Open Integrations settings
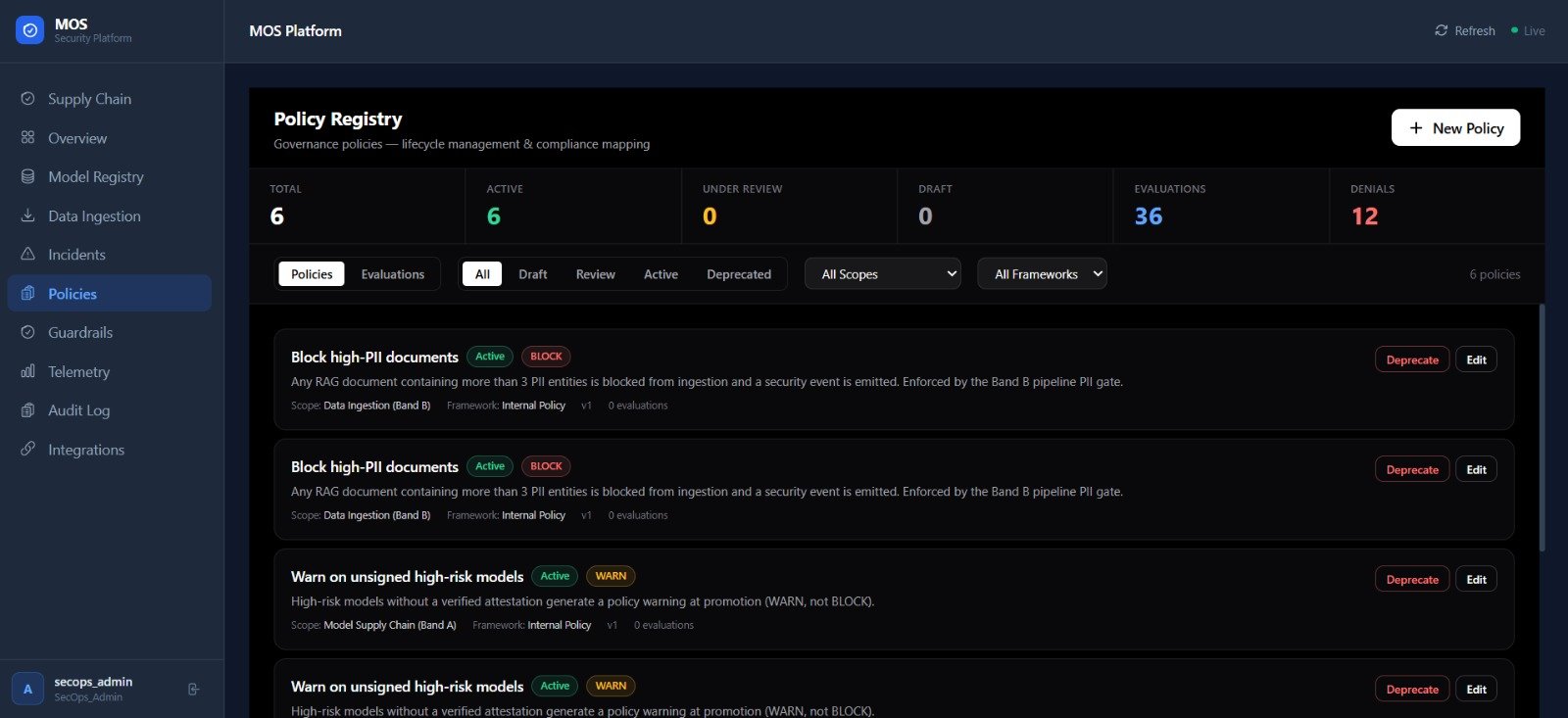Viewport: 1568px width, 718px height. pyautogui.click(x=109, y=450)
